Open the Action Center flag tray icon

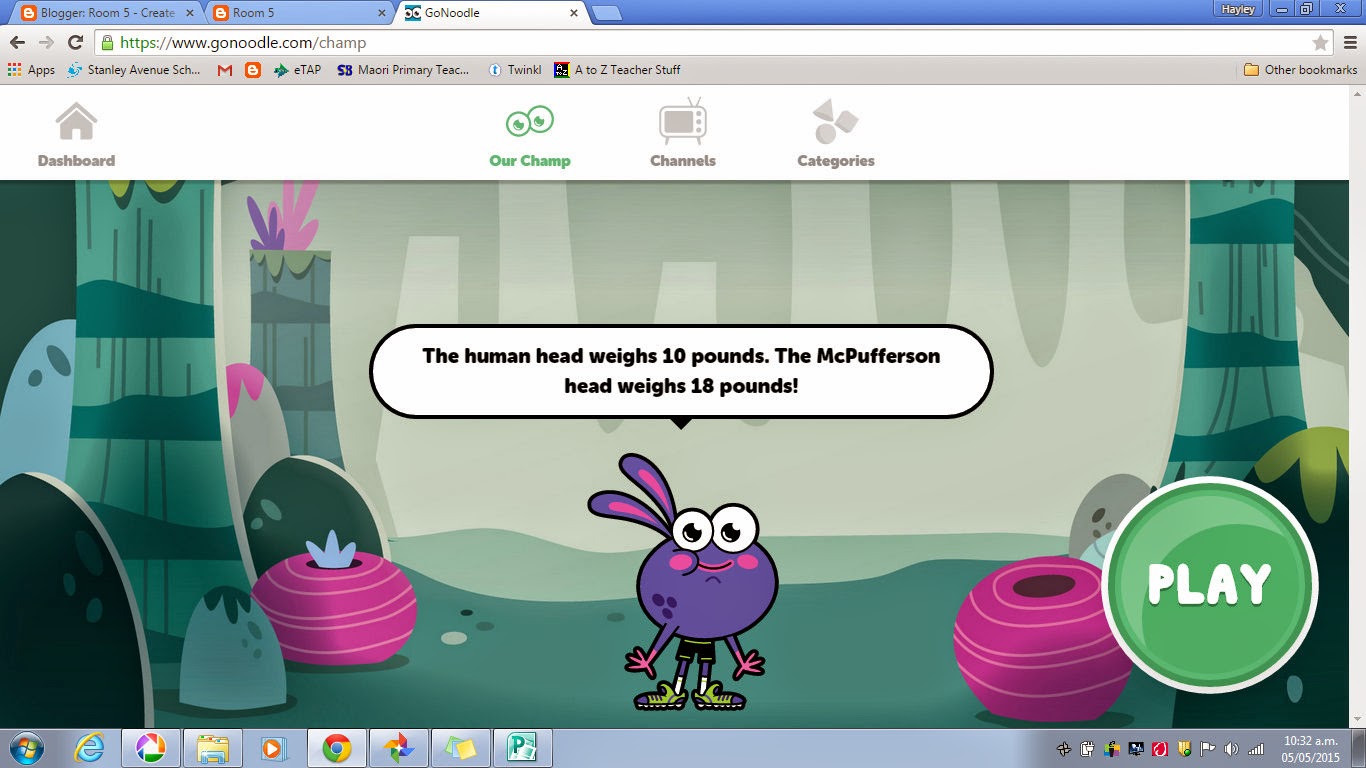coord(1207,749)
